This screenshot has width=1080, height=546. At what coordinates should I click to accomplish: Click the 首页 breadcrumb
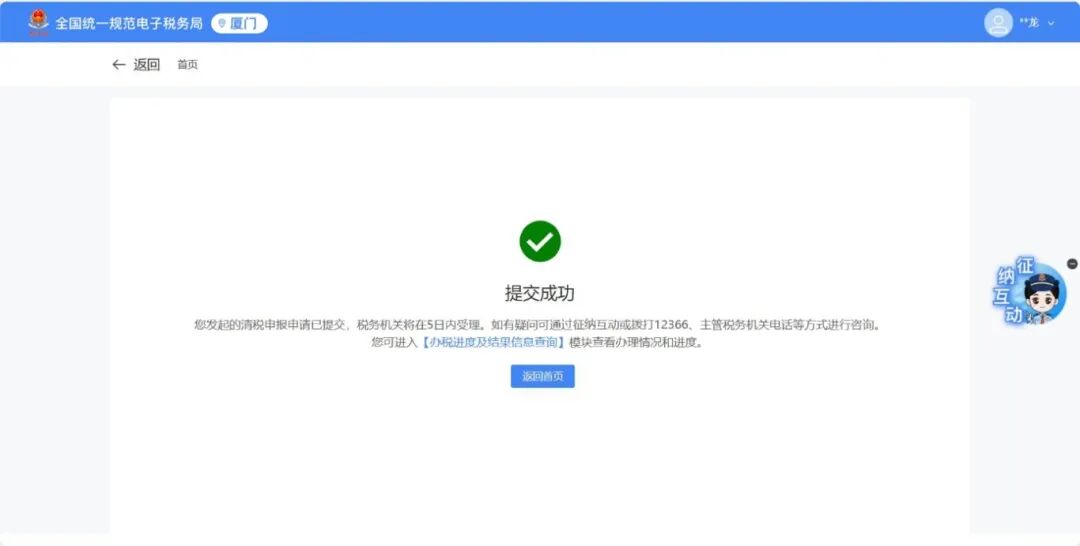coord(187,65)
